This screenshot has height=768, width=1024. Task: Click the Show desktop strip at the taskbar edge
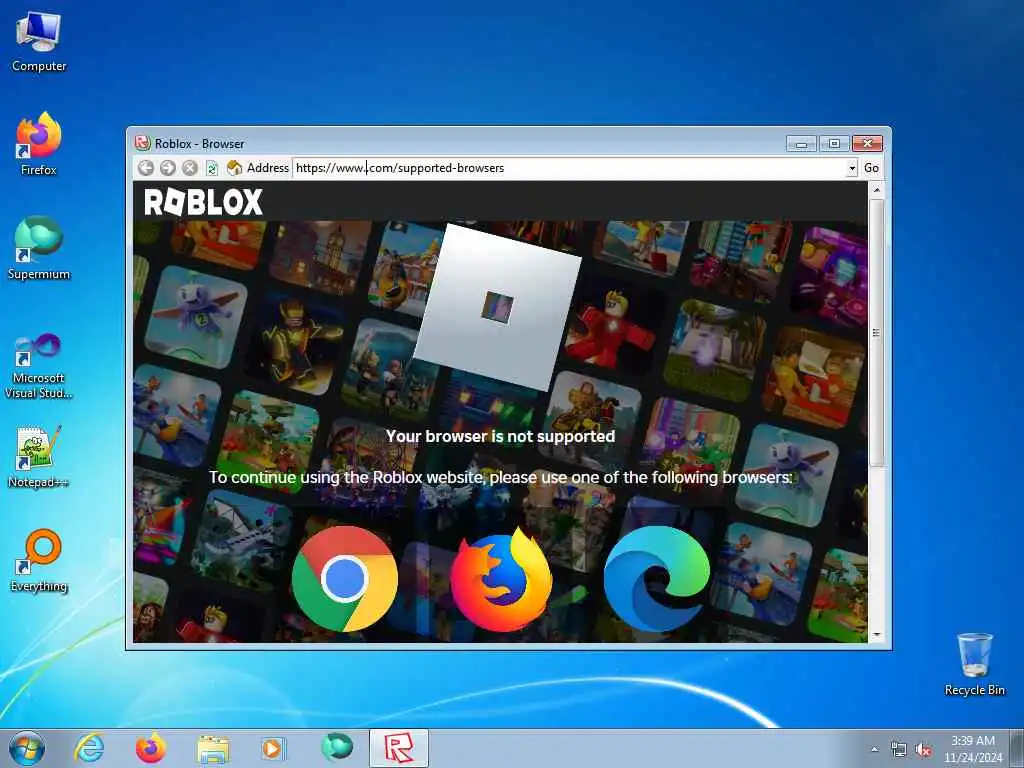pos(1017,748)
